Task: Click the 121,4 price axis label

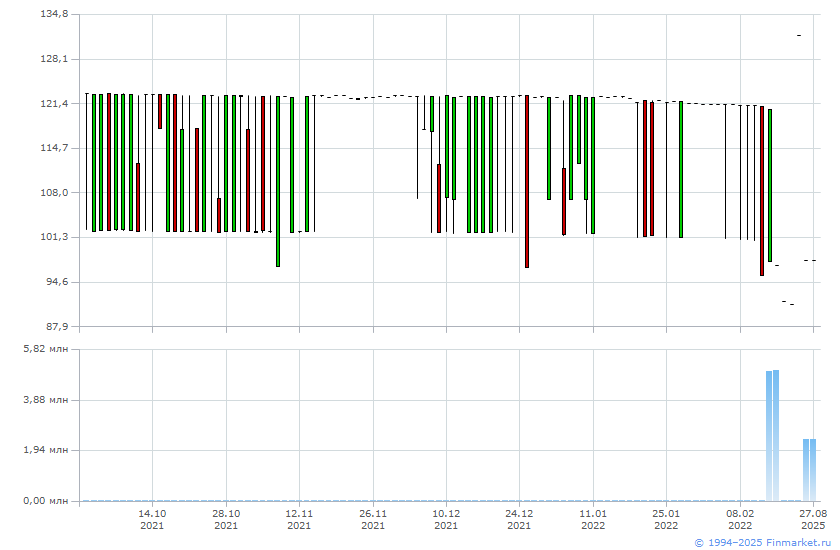Action: (55, 103)
